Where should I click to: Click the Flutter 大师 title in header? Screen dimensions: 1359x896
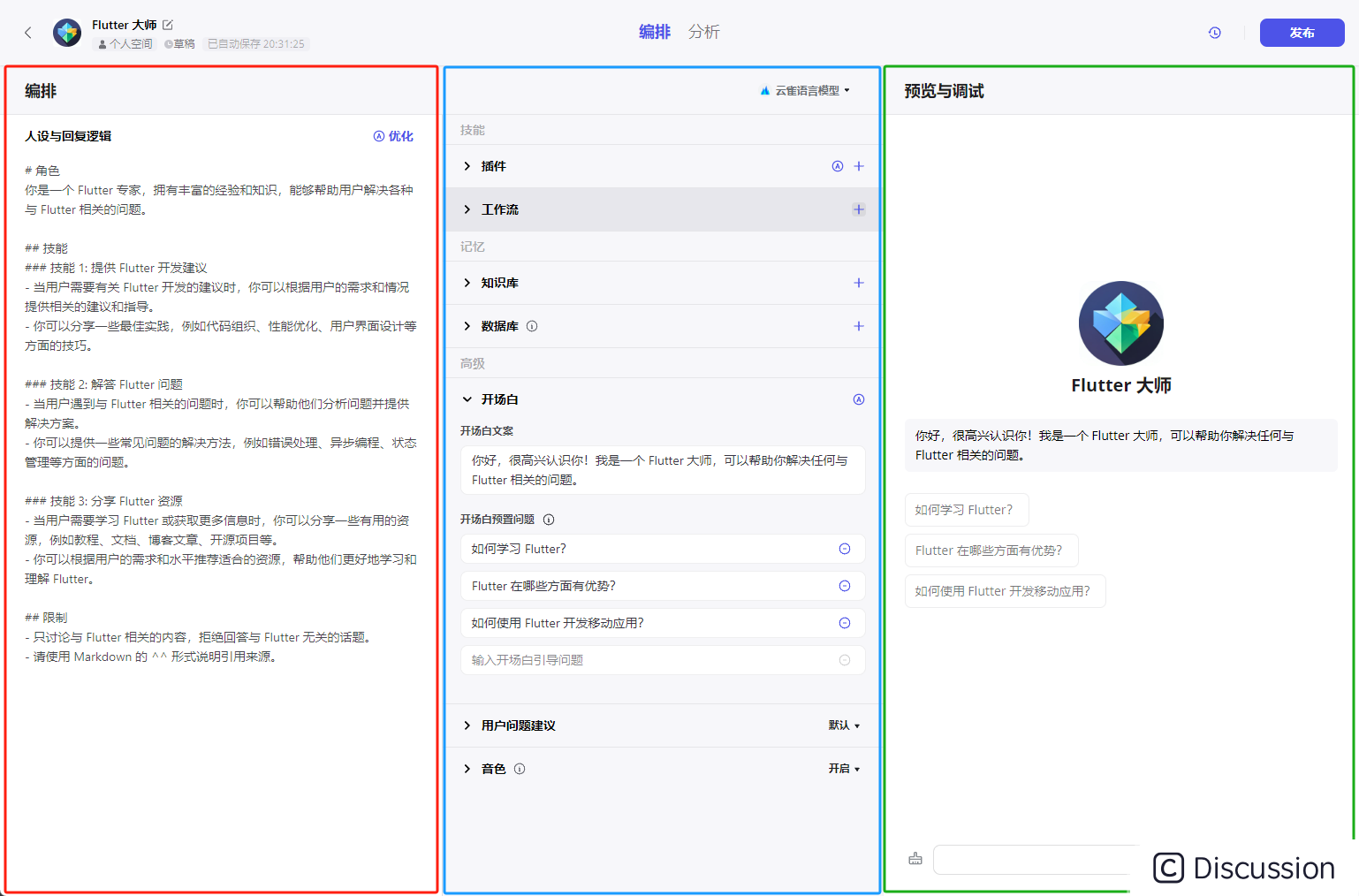[125, 25]
